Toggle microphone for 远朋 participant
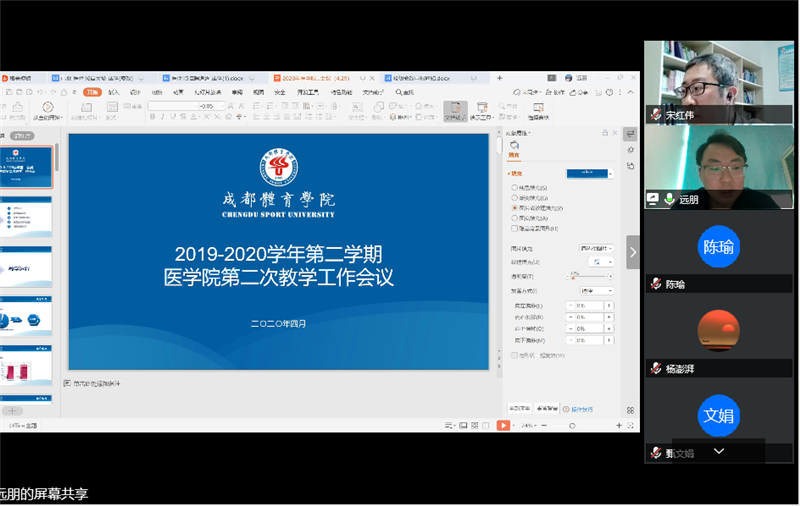The height and width of the screenshot is (506, 800). click(669, 199)
